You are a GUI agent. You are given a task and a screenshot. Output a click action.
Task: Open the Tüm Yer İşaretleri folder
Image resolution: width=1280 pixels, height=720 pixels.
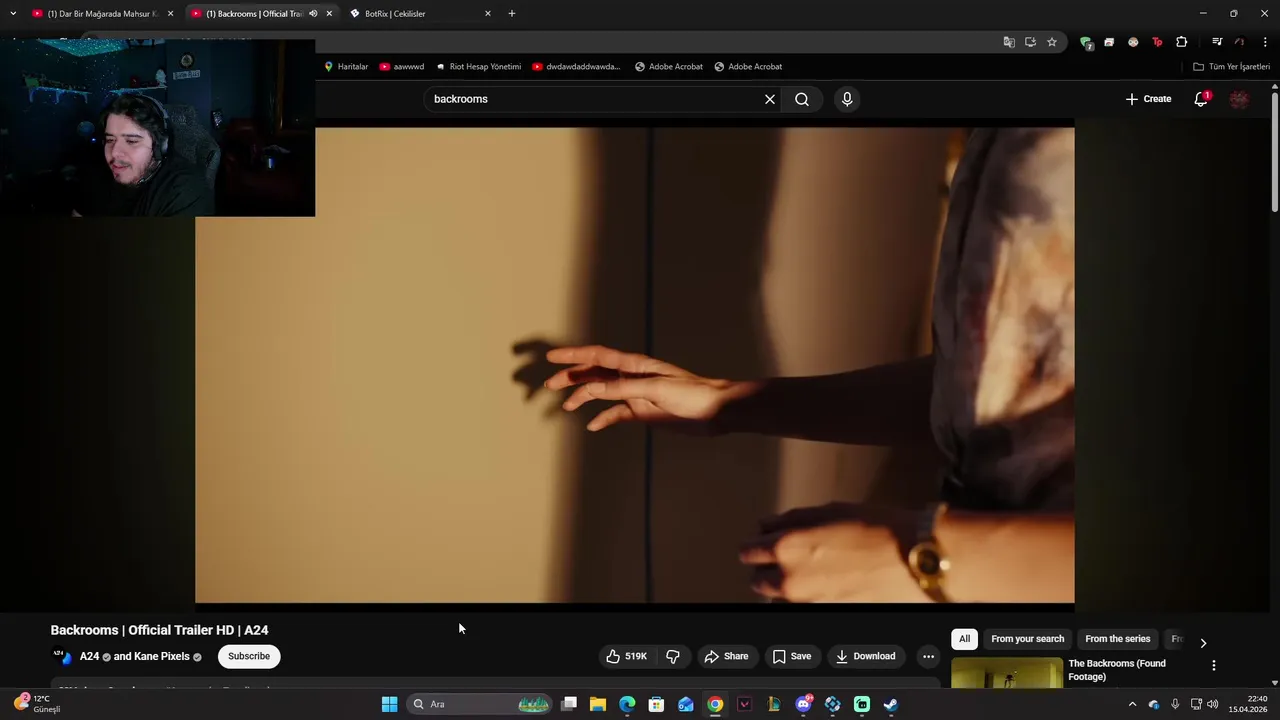point(1231,66)
